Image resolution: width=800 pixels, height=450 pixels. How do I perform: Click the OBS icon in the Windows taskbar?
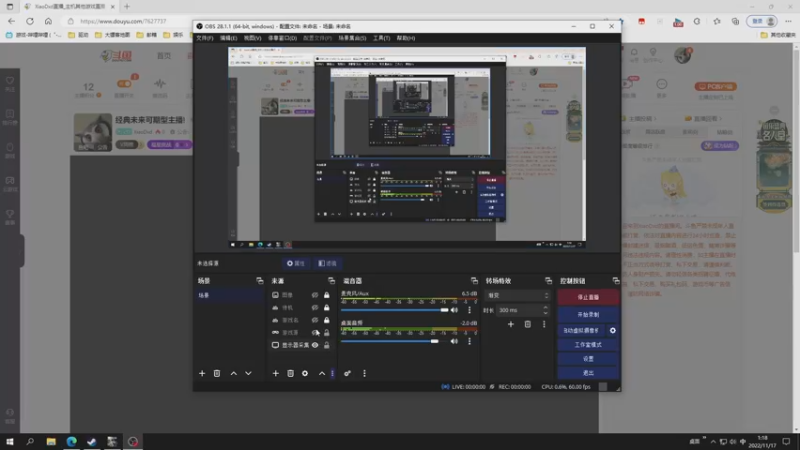tap(133, 441)
